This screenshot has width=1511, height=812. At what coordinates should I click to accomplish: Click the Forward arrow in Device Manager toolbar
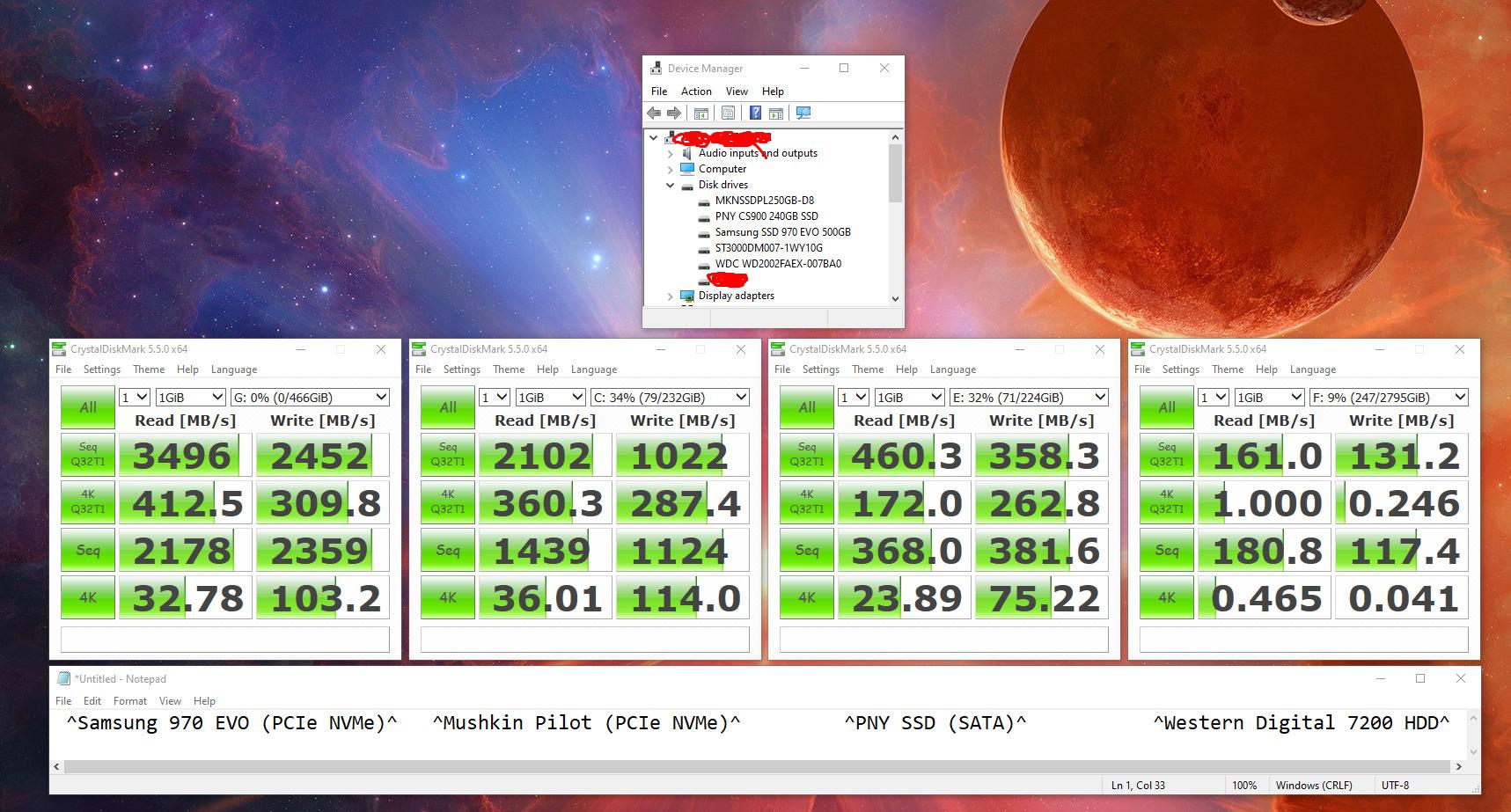674,113
